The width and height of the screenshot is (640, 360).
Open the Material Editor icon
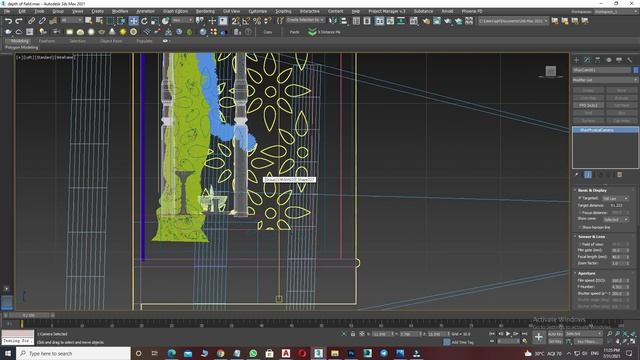pos(415,21)
